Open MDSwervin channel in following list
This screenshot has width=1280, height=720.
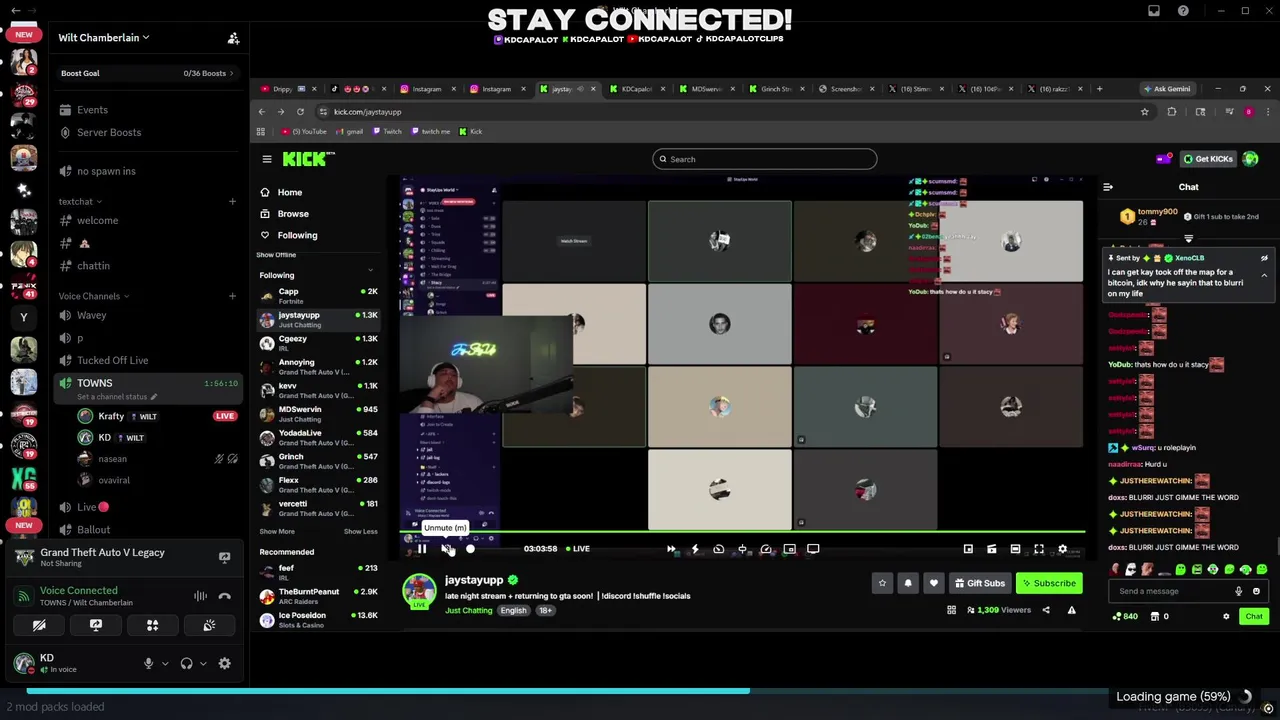[318, 414]
